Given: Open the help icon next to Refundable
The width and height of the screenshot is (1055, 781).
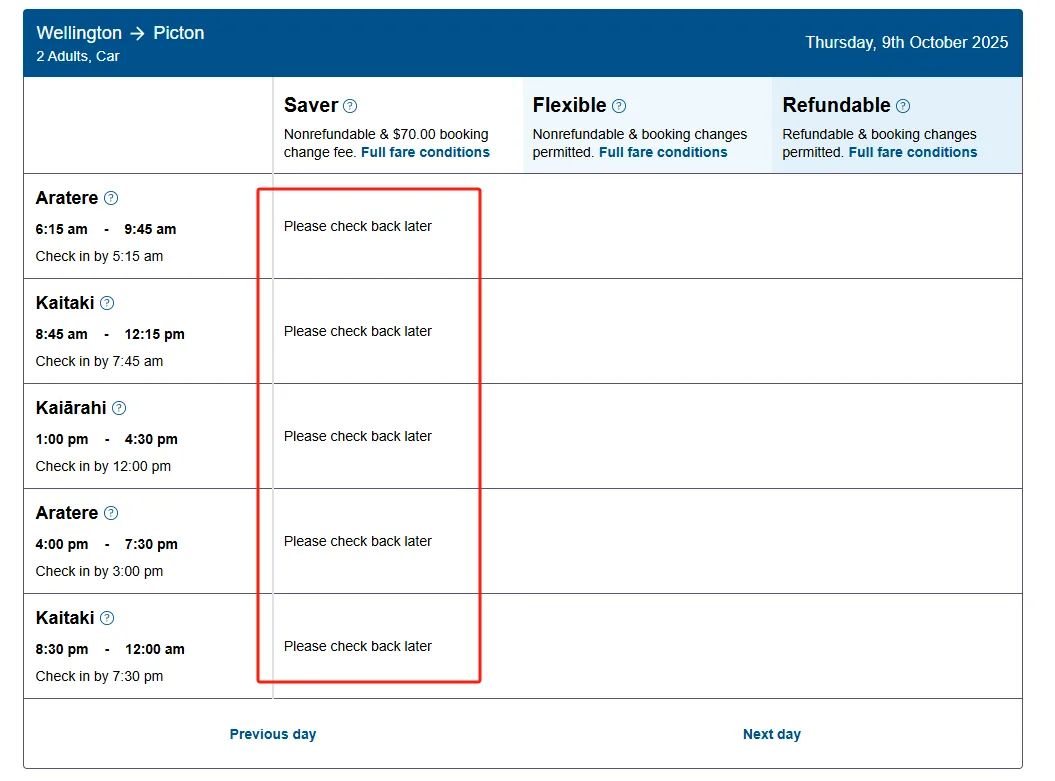Looking at the screenshot, I should coord(903,106).
